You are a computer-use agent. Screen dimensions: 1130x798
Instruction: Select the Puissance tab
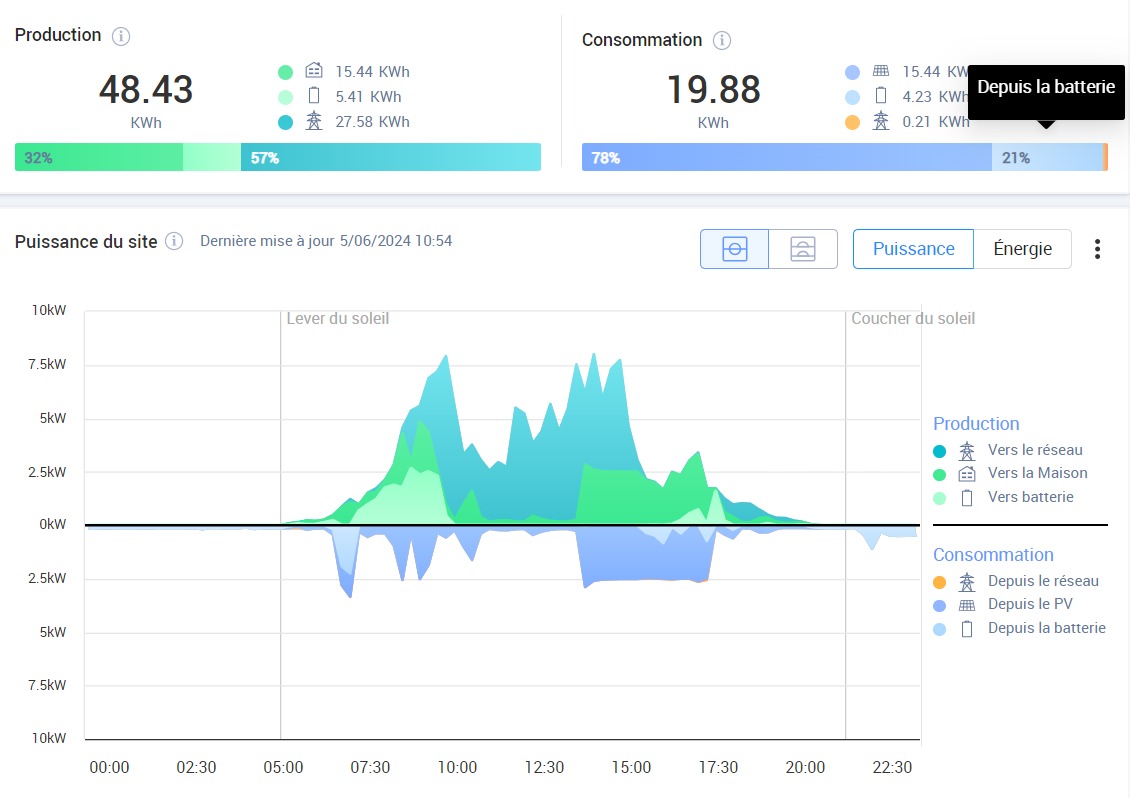(x=913, y=249)
